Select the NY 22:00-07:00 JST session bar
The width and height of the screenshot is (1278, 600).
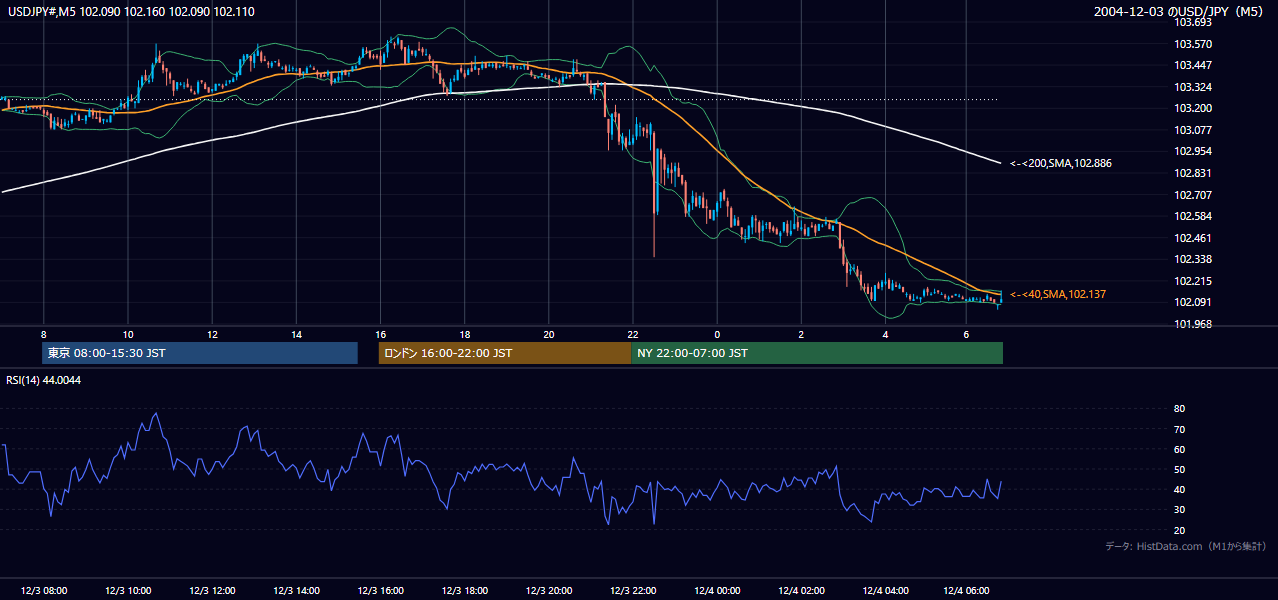817,353
